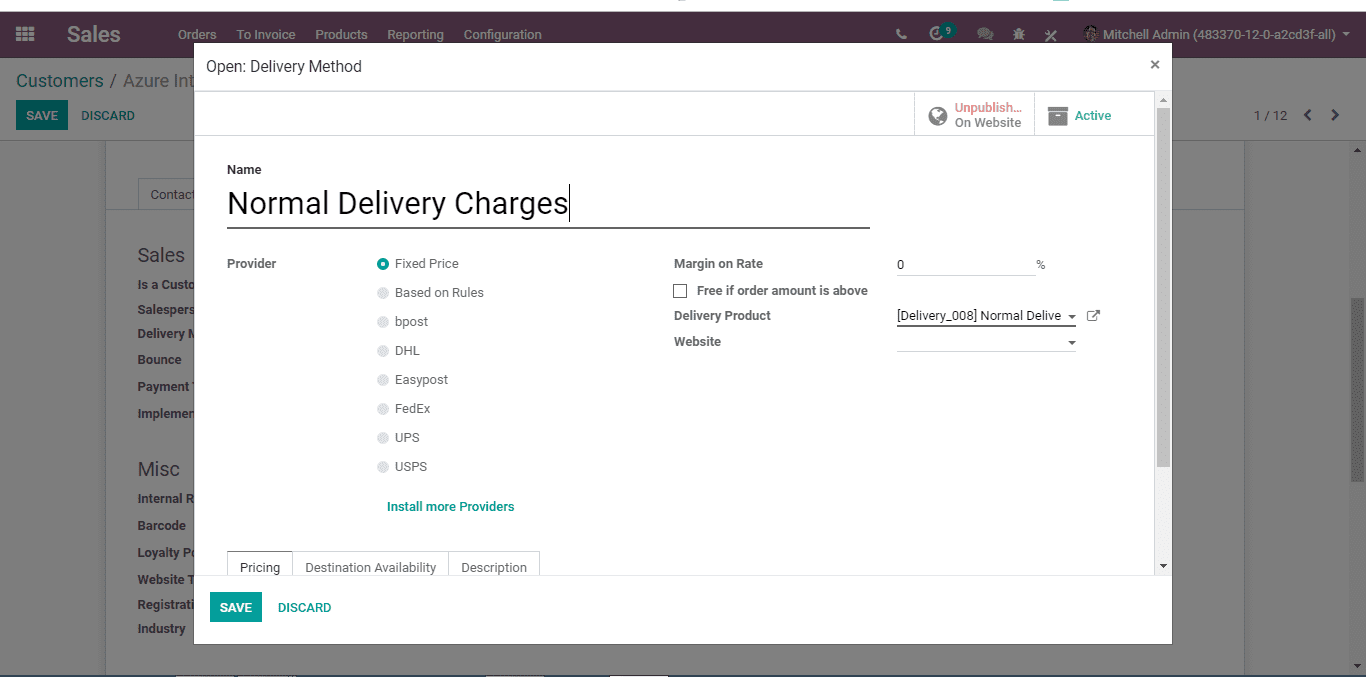Click the 1 / 12 pager text
Screen dimensions: 1366x677
click(1270, 116)
